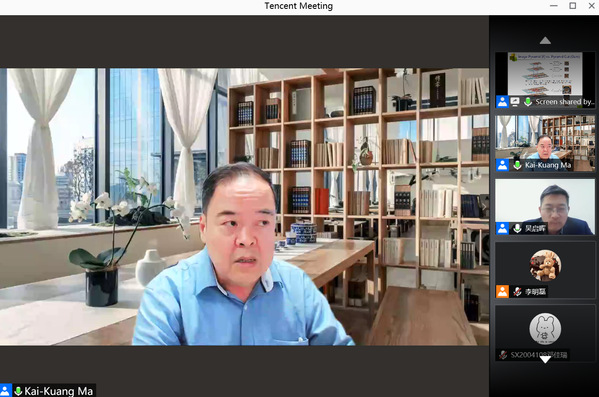Screen dimensions: 599x397
Task: Click green microphone icon on shared screen tile
Action: pos(528,102)
